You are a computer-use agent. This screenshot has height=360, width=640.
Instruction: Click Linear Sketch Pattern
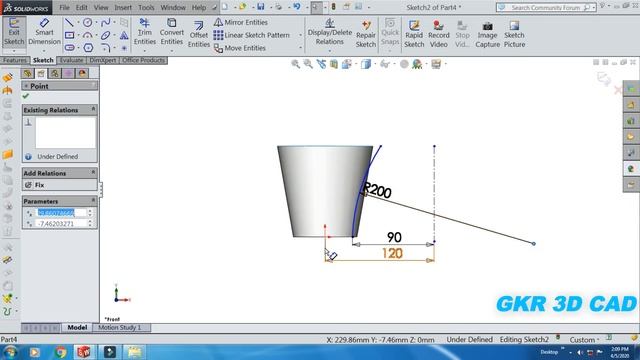[x=251, y=35]
